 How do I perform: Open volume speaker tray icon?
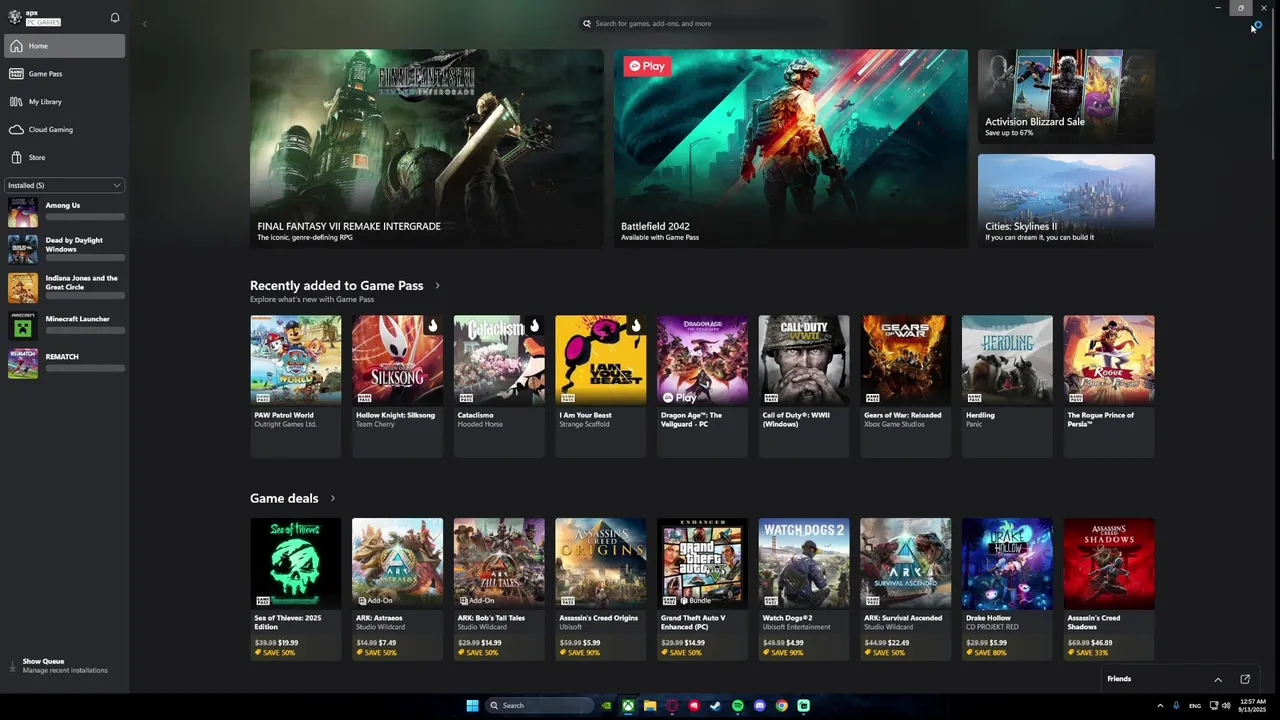1226,705
